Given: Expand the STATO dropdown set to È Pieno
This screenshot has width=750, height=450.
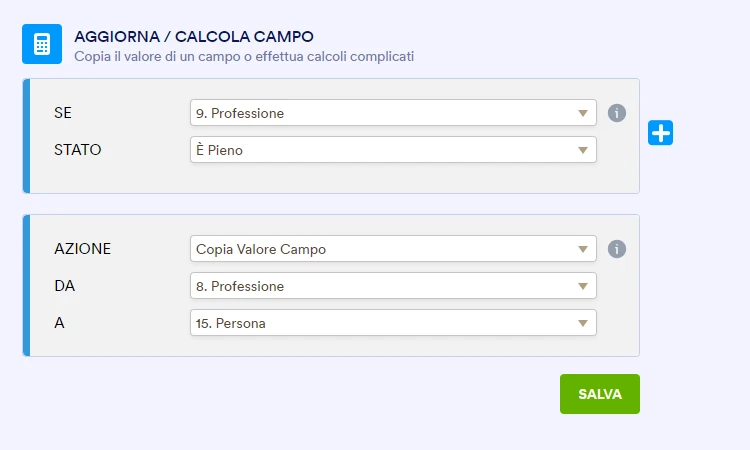Looking at the screenshot, I should [393, 150].
